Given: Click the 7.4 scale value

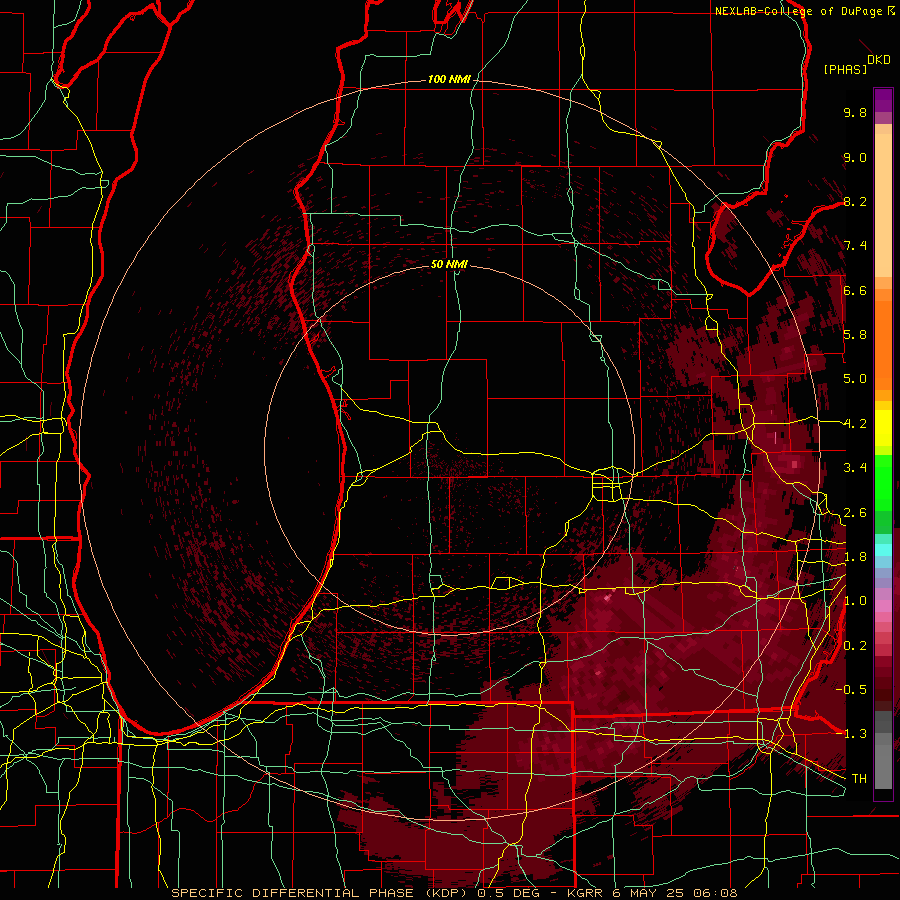Looking at the screenshot, I should point(855,246).
